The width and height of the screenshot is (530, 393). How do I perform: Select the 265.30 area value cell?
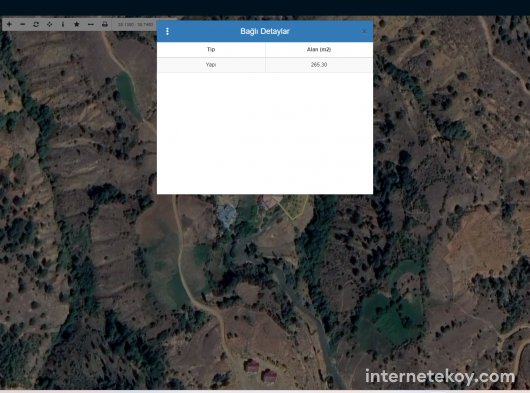(x=319, y=65)
